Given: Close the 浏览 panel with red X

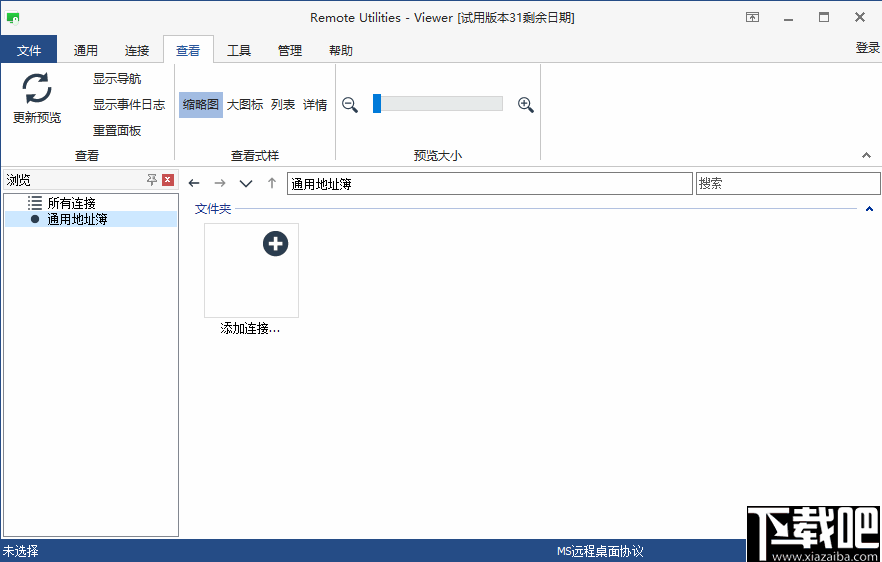Looking at the screenshot, I should pos(168,179).
